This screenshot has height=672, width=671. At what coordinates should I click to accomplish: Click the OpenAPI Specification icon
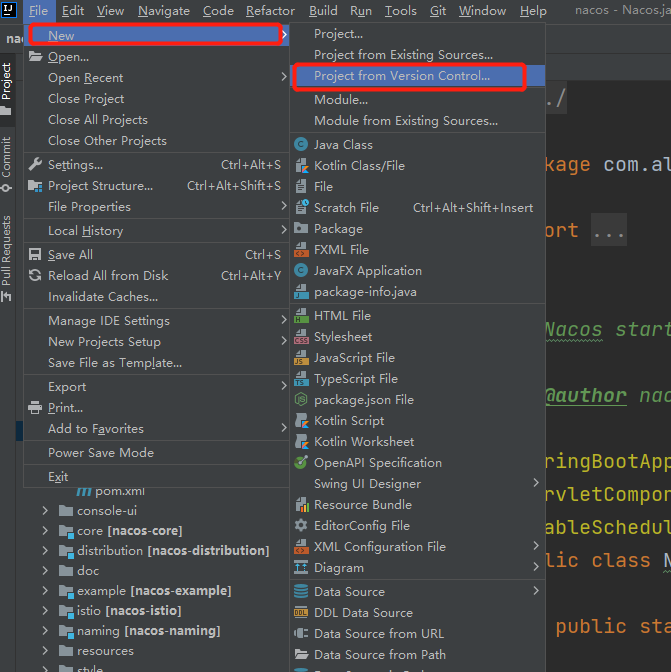point(301,462)
